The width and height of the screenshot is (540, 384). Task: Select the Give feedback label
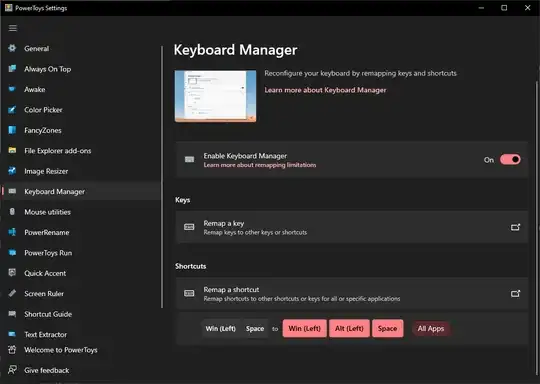[46, 370]
